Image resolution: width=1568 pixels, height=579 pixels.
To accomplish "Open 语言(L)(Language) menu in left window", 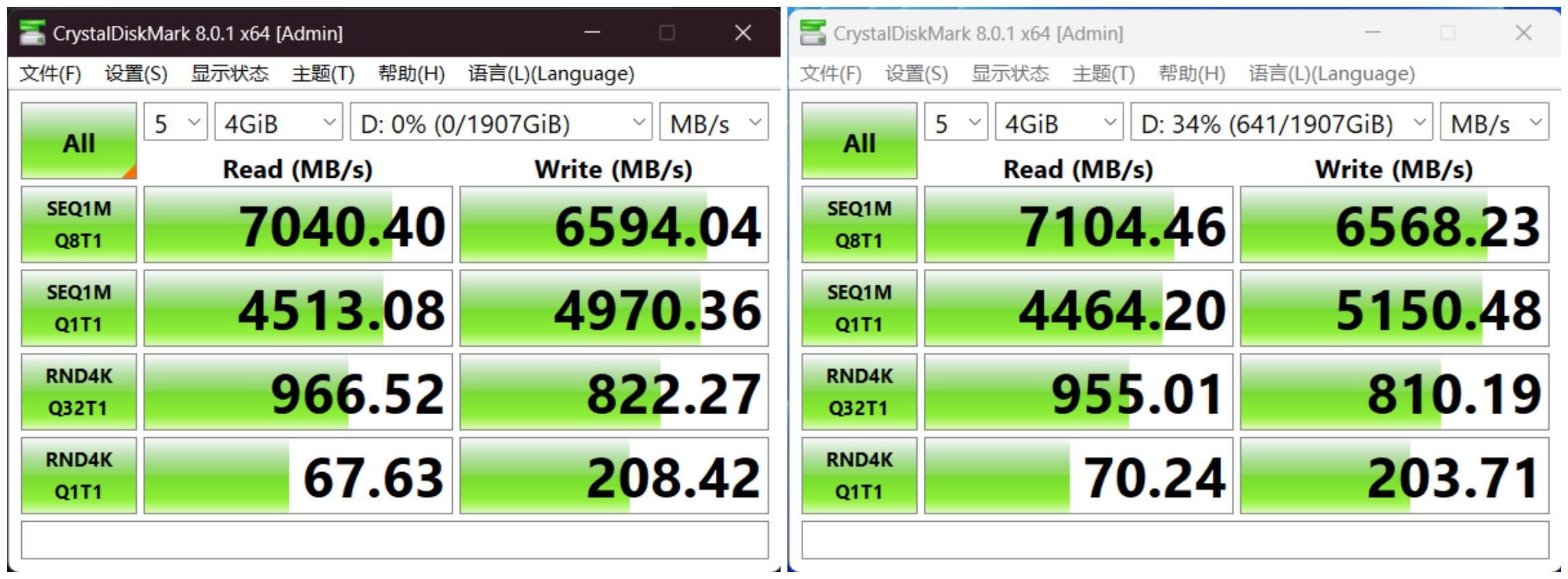I will 551,74.
